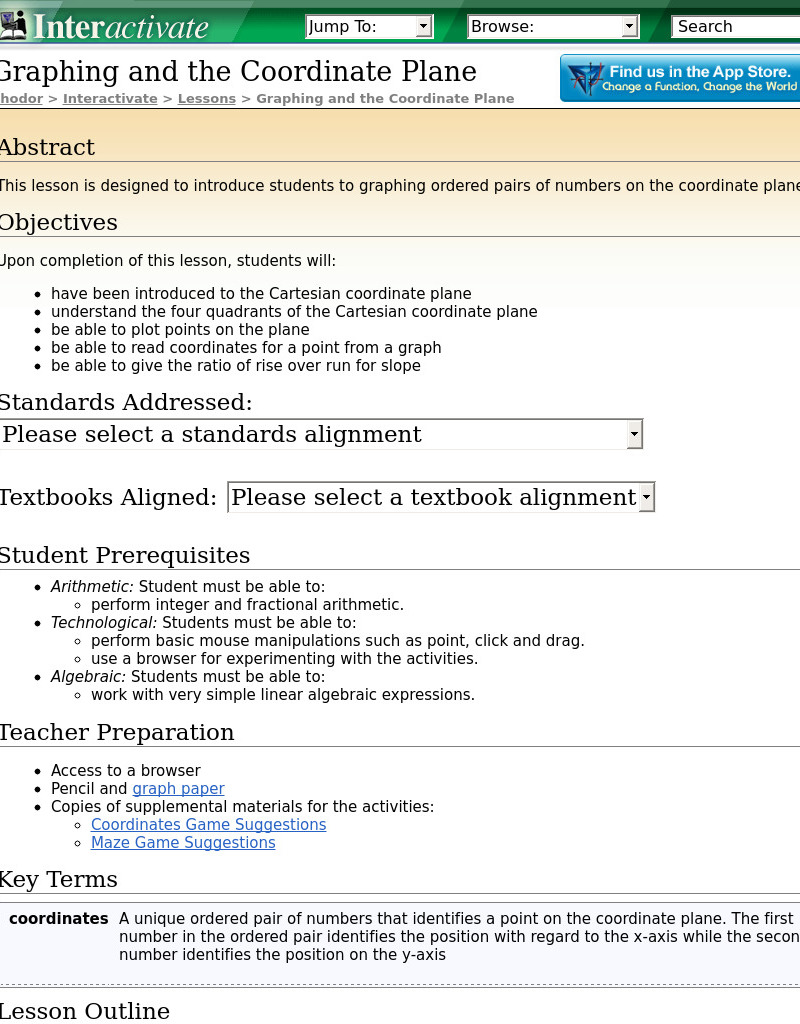
Task: Click the textbook dropdown arrow
Action: [x=646, y=497]
